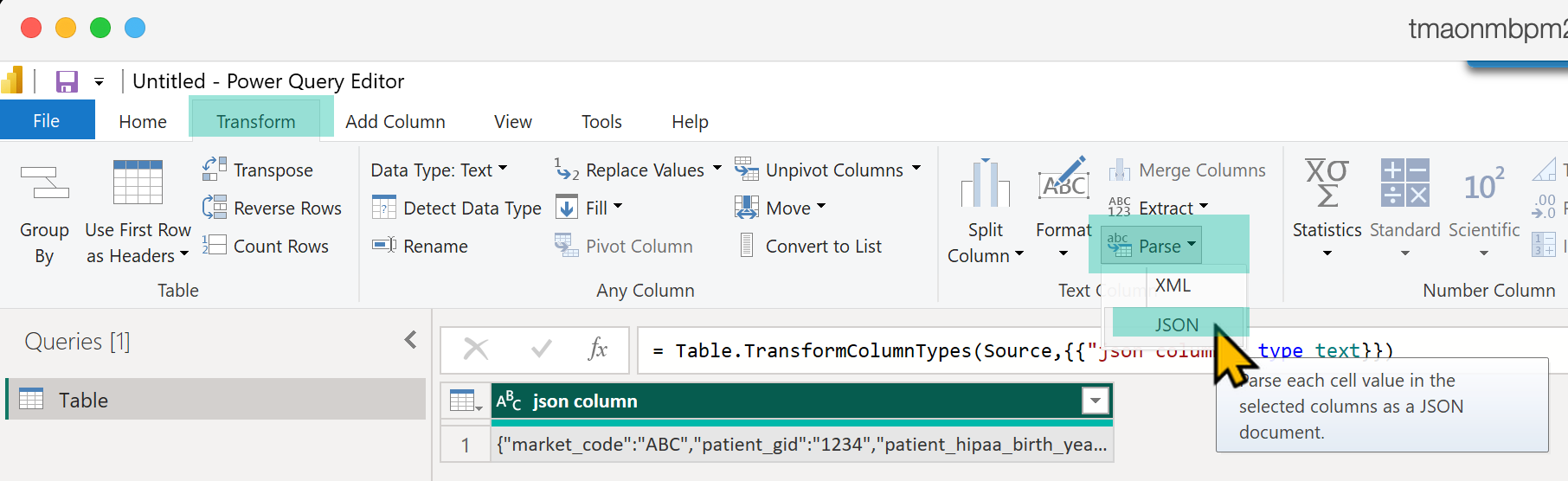The image size is (1568, 481).
Task: Open the Quick Access Toolbar dropdown arrow
Action: 100,82
